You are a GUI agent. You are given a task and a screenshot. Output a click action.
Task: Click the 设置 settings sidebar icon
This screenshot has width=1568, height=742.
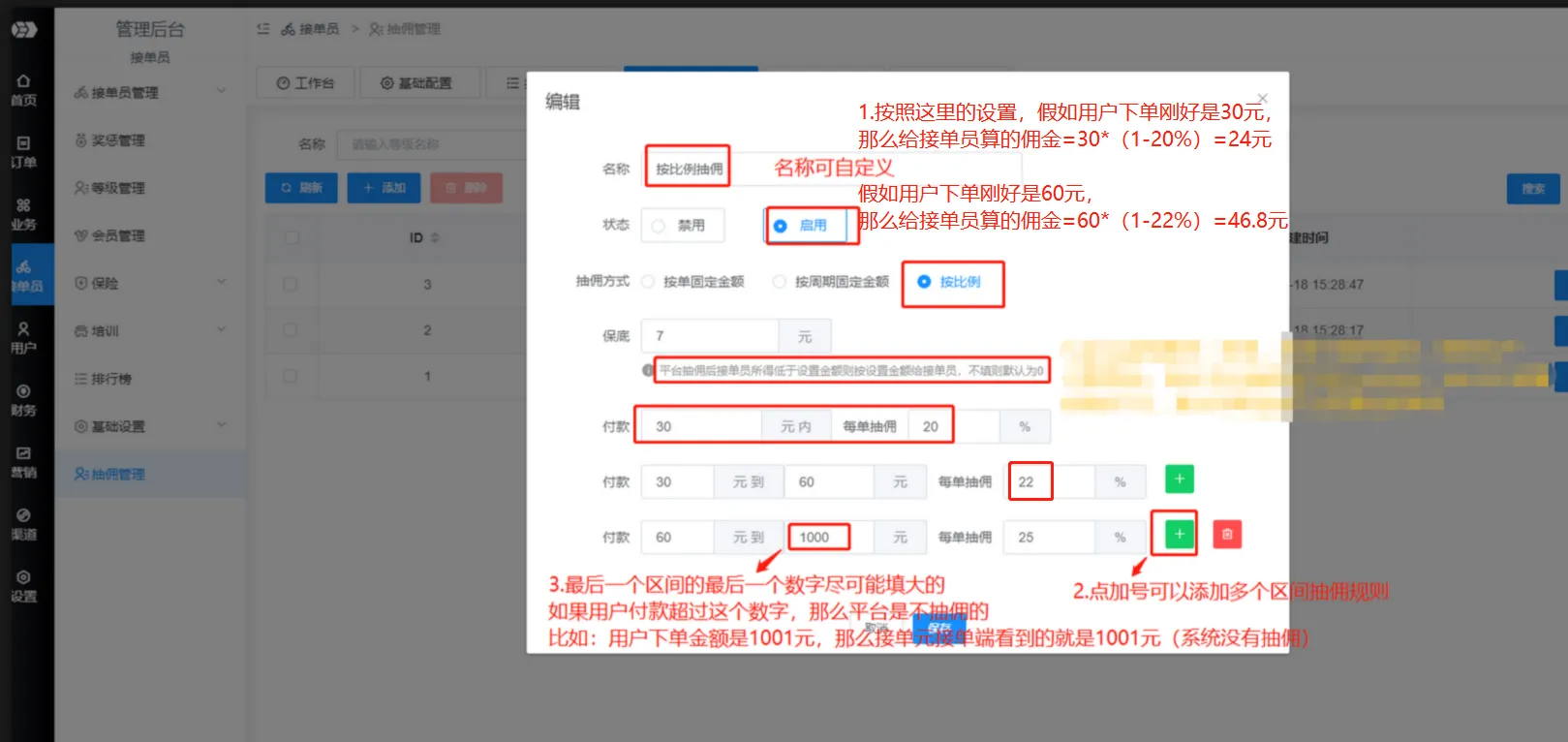coord(23,586)
